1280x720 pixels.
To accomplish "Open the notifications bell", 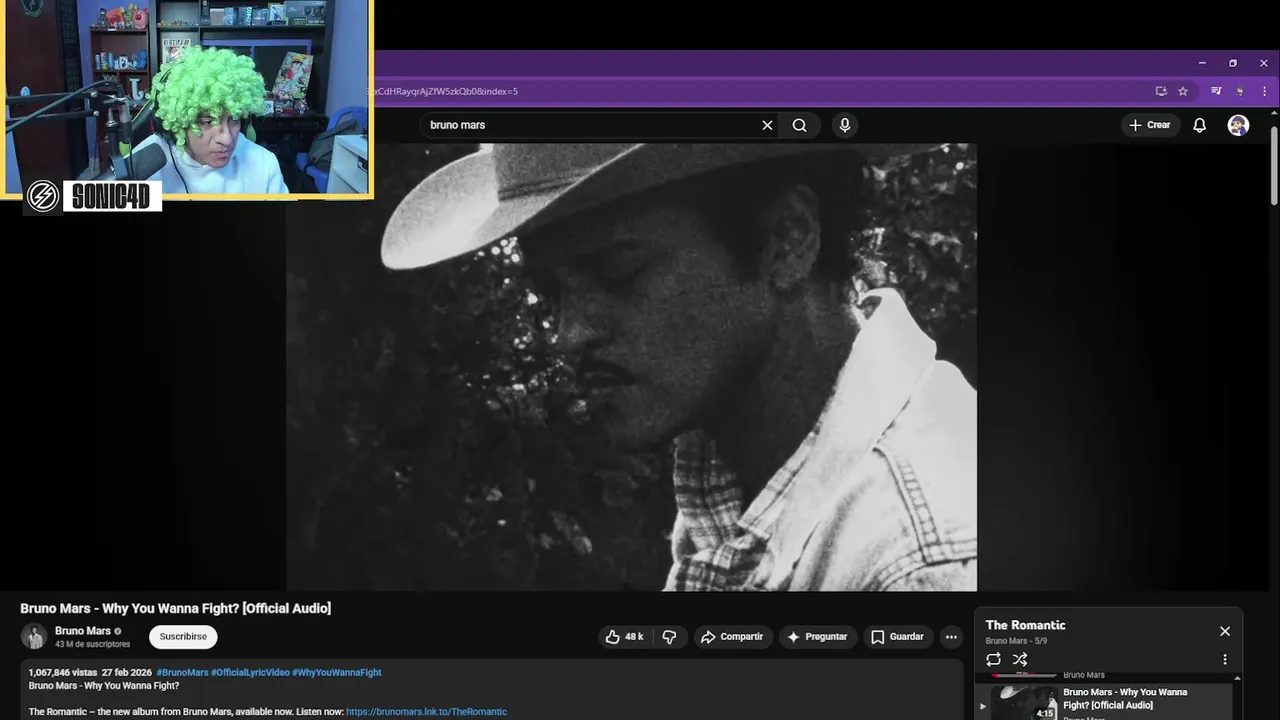I will (1199, 125).
